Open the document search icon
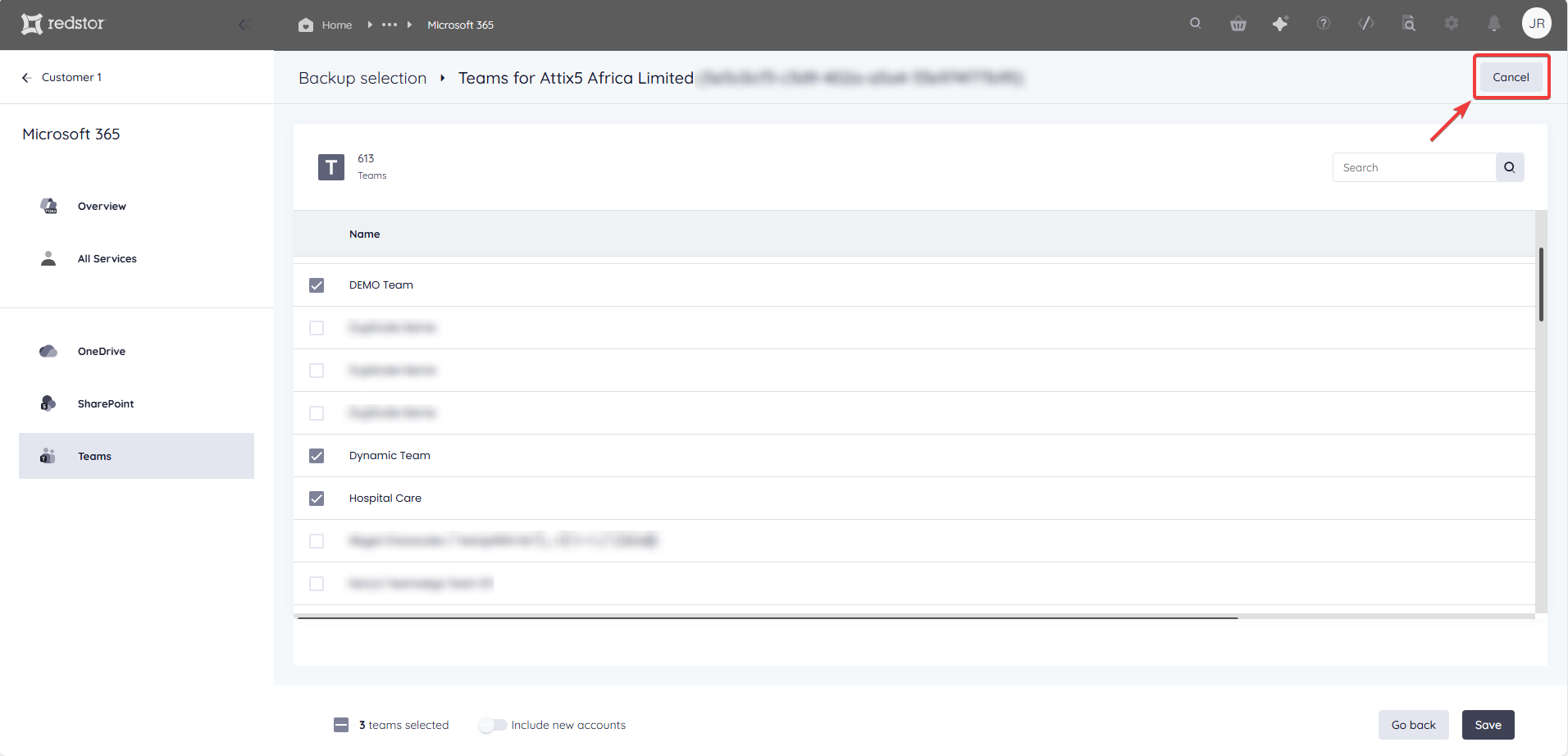Viewport: 1568px width, 756px height. [x=1409, y=24]
